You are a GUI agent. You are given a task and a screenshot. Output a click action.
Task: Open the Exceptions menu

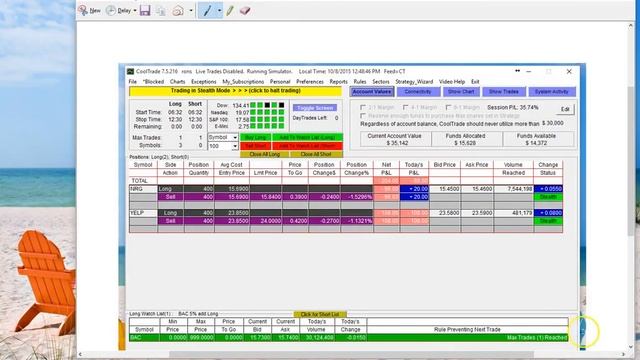[x=204, y=82]
